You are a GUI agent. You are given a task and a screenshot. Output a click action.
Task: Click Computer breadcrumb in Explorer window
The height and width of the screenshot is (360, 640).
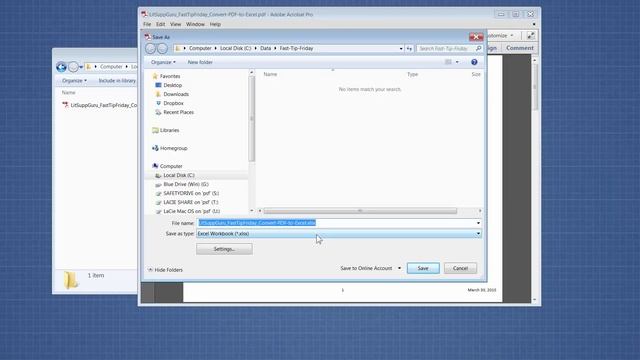click(x=111, y=67)
